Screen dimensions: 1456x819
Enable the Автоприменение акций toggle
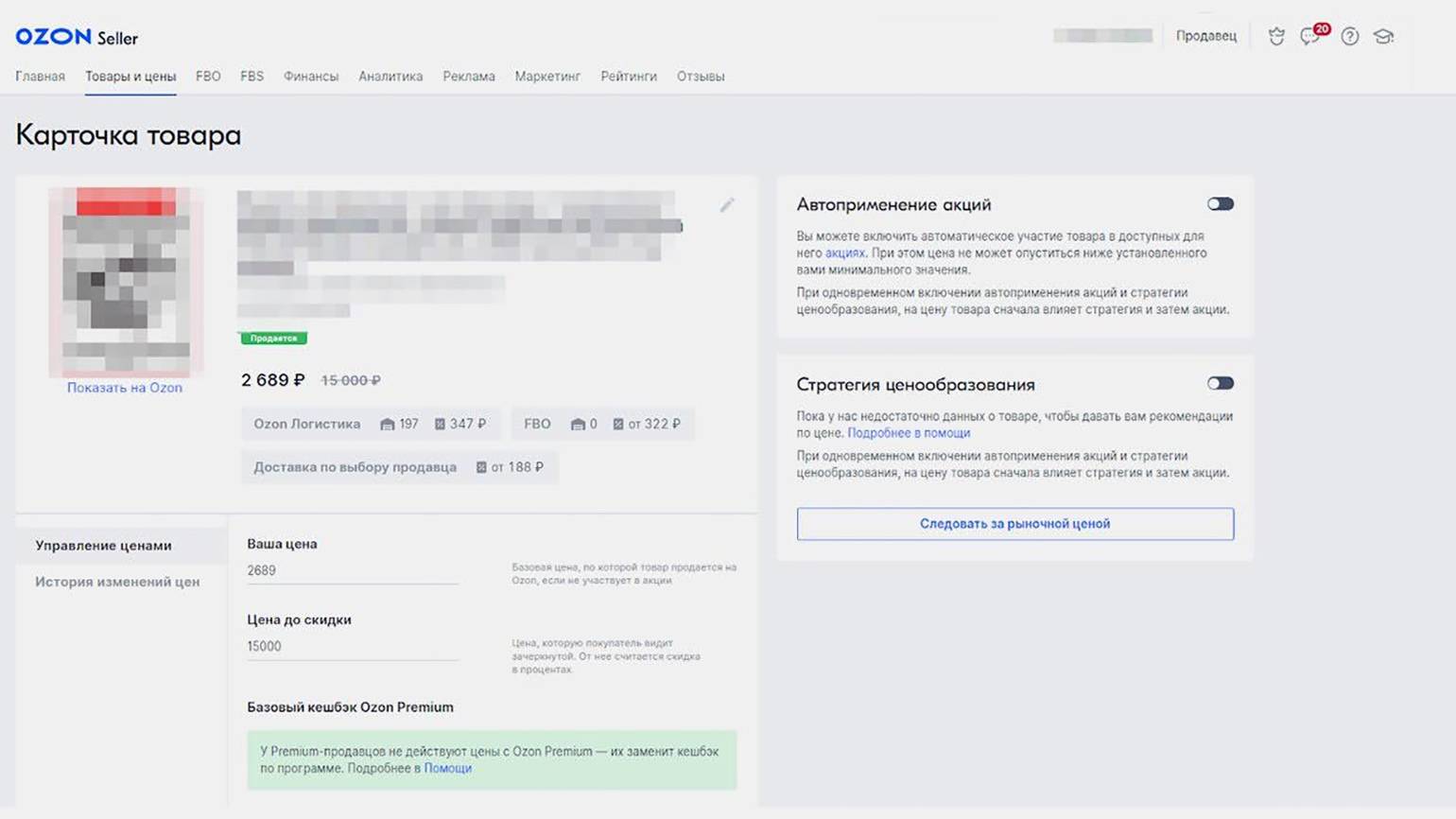coord(1220,204)
